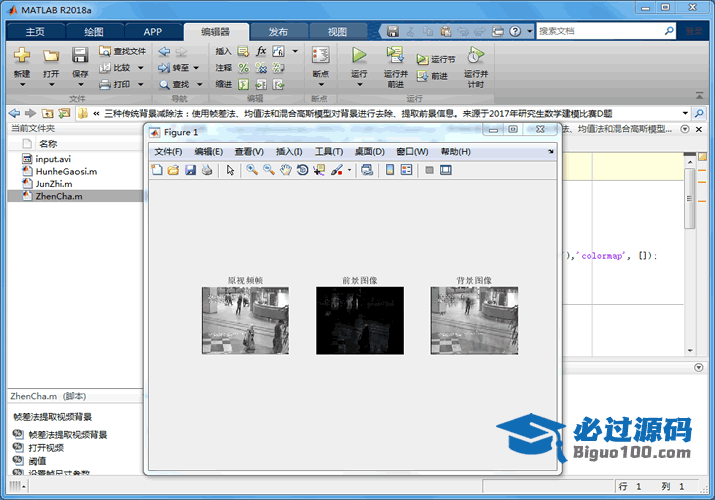Switch to the Plots (绘图) tab

[x=94, y=31]
